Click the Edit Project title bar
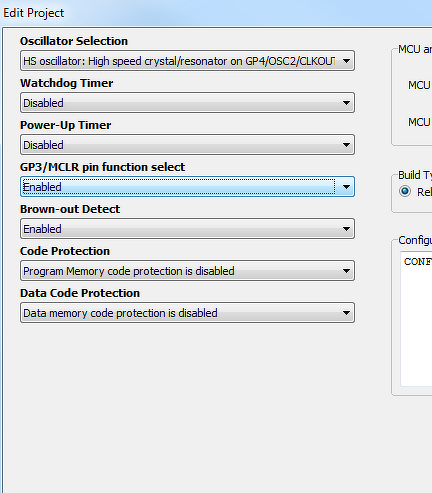The image size is (432, 493). pyautogui.click(x=216, y=13)
